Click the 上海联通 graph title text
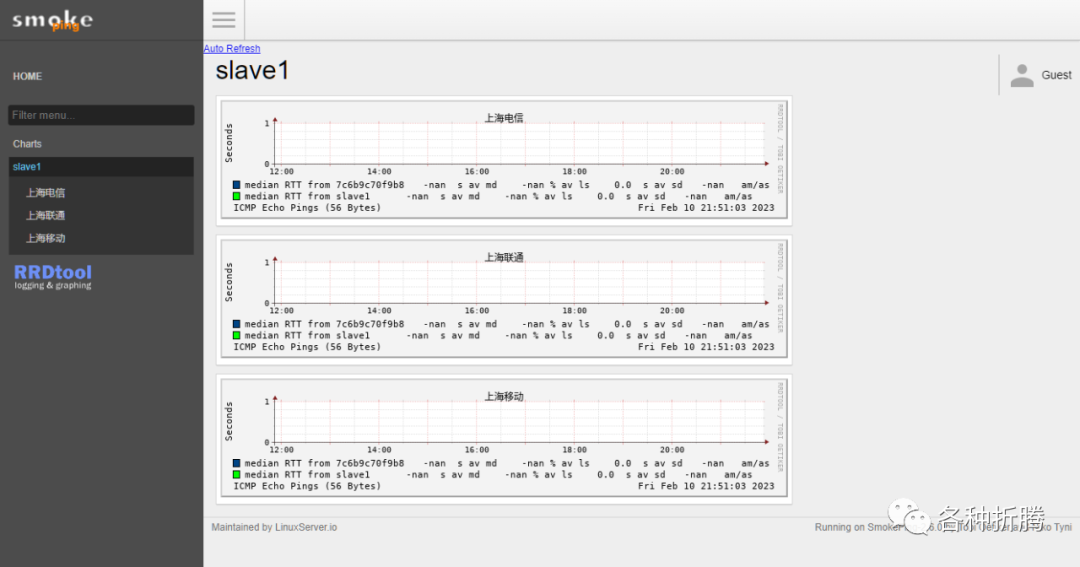1080x567 pixels. point(504,258)
